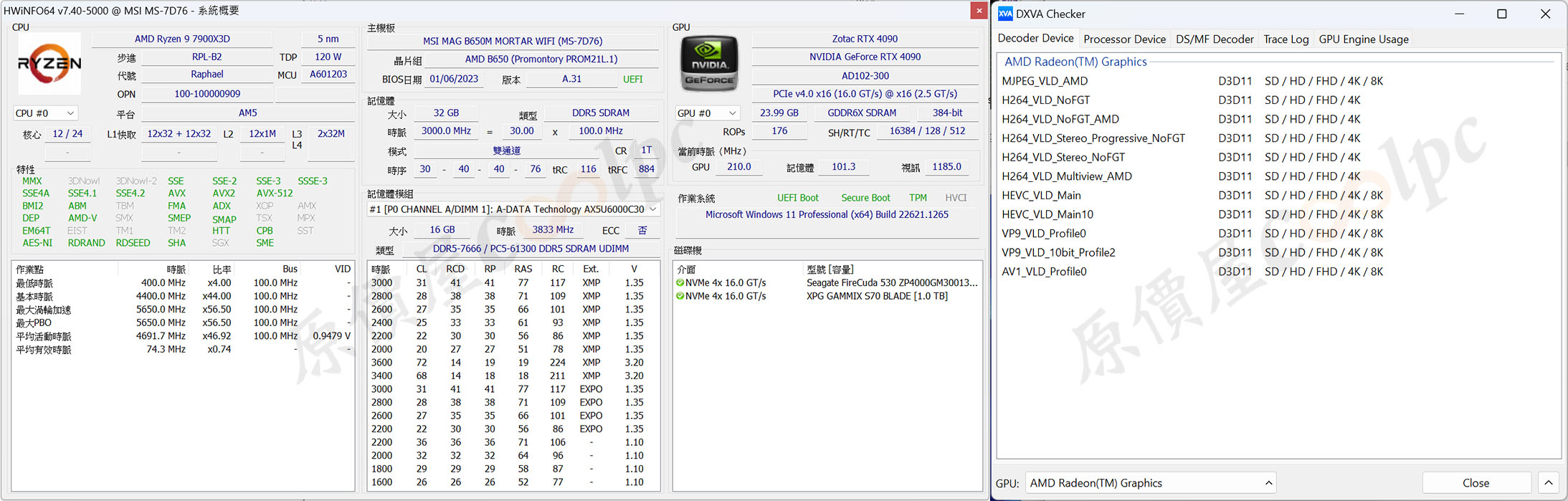The height and width of the screenshot is (501, 1568).
Task: Click green status icon for Seagate FireCuda drive
Action: point(680,283)
